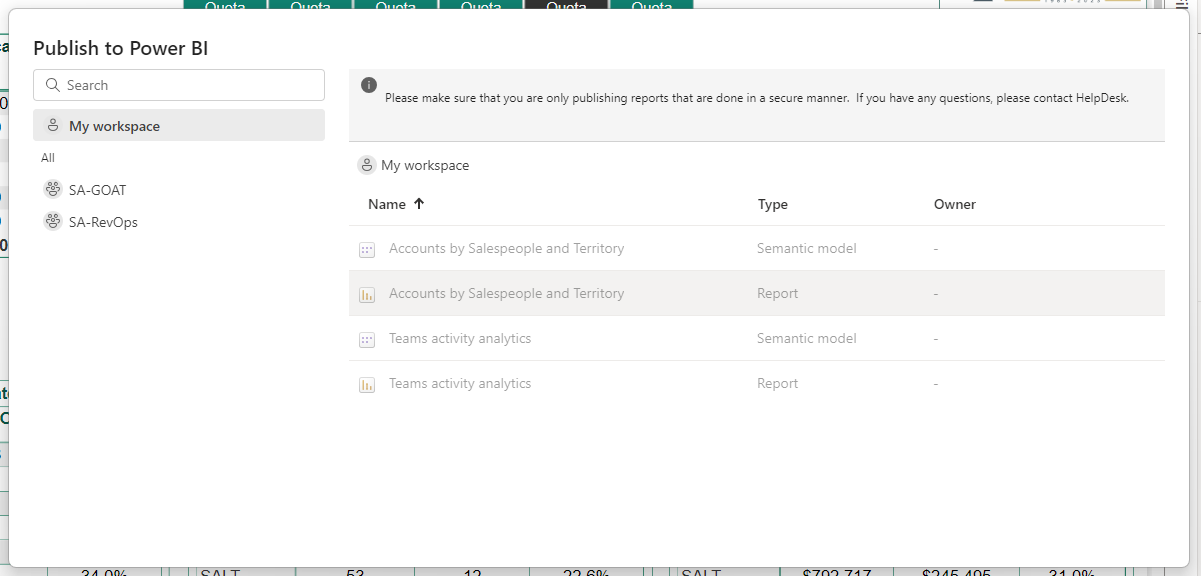Click the info icon in the notice banner
The width and height of the screenshot is (1201, 576).
click(369, 85)
